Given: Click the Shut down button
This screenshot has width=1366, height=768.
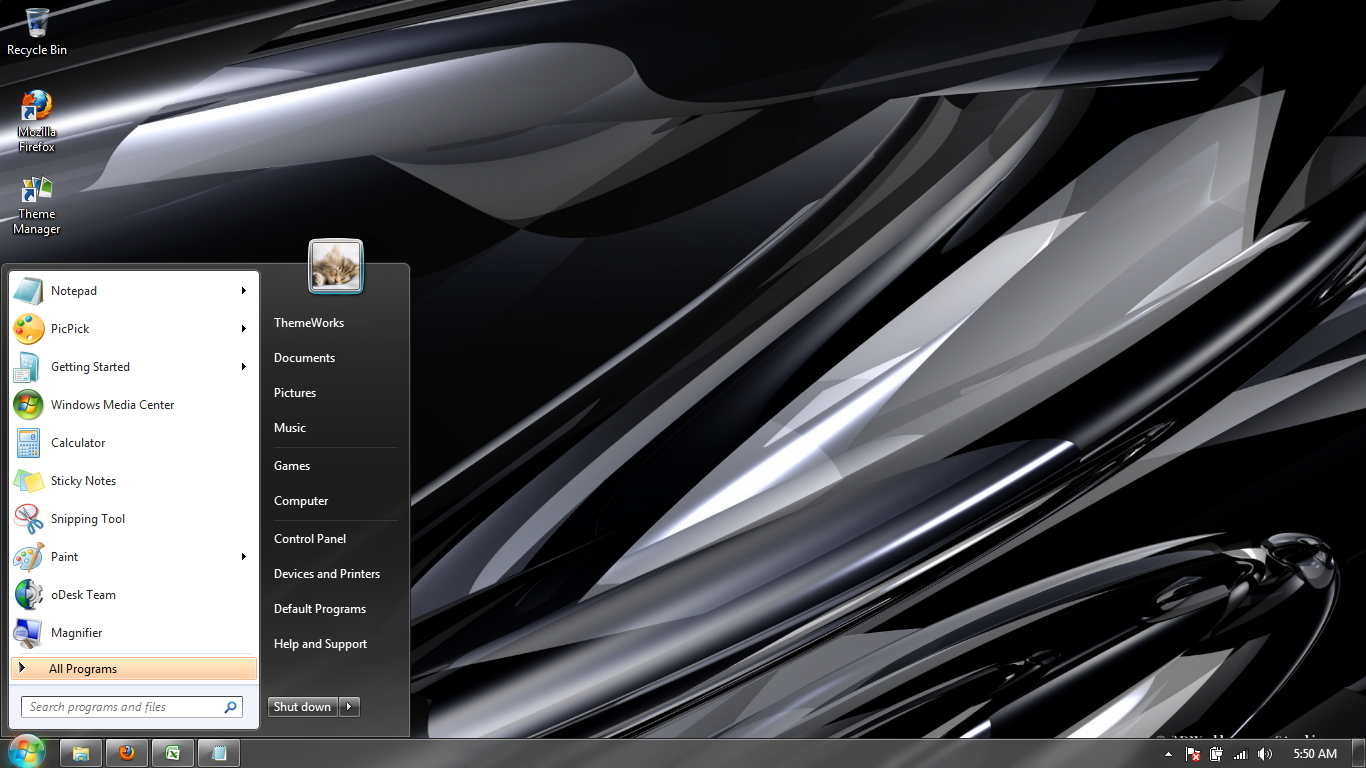Looking at the screenshot, I should click(303, 707).
